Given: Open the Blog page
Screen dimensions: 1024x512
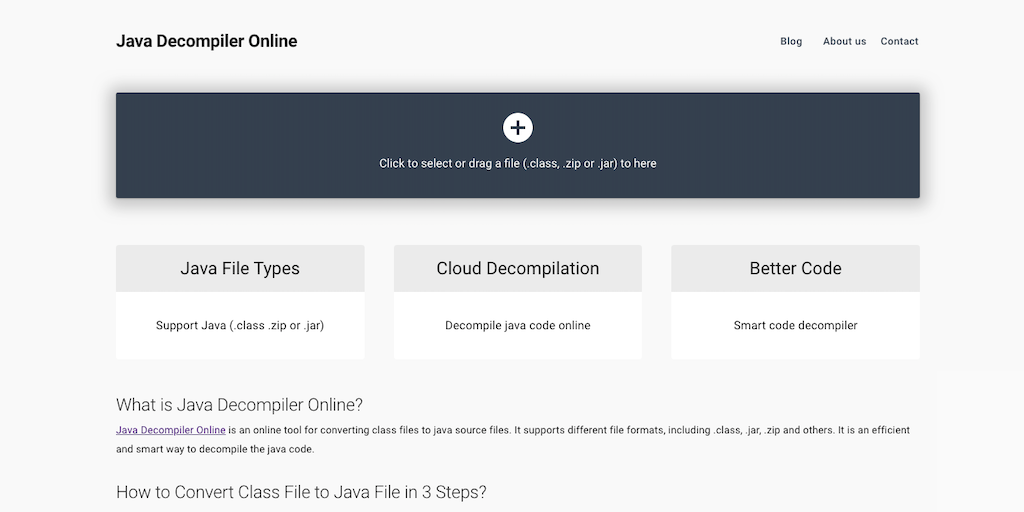Looking at the screenshot, I should (791, 41).
